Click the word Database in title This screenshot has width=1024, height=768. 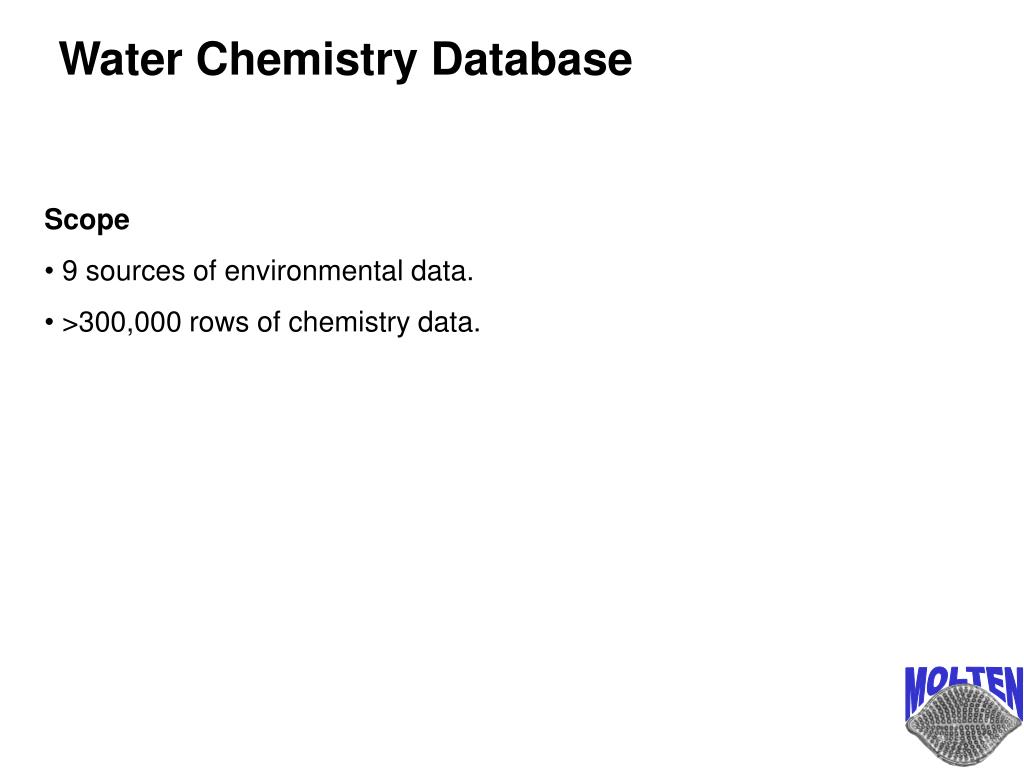[x=532, y=59]
